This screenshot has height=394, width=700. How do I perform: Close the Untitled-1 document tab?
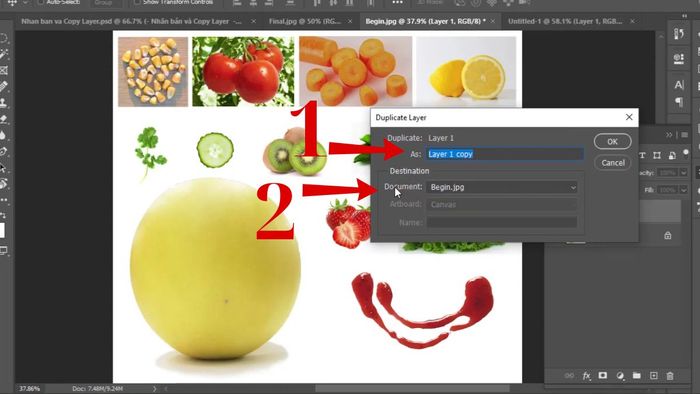(632, 21)
